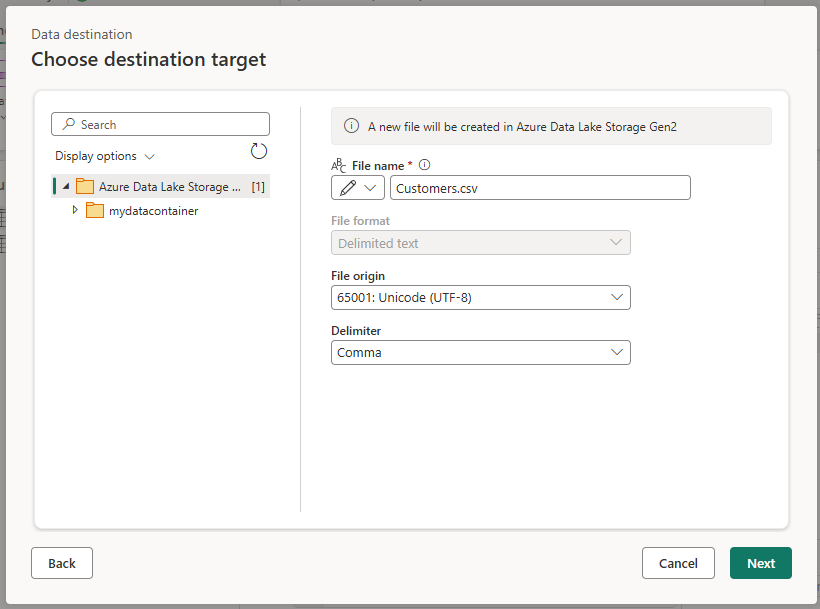820x609 pixels.
Task: Click the Next button
Action: point(760,563)
